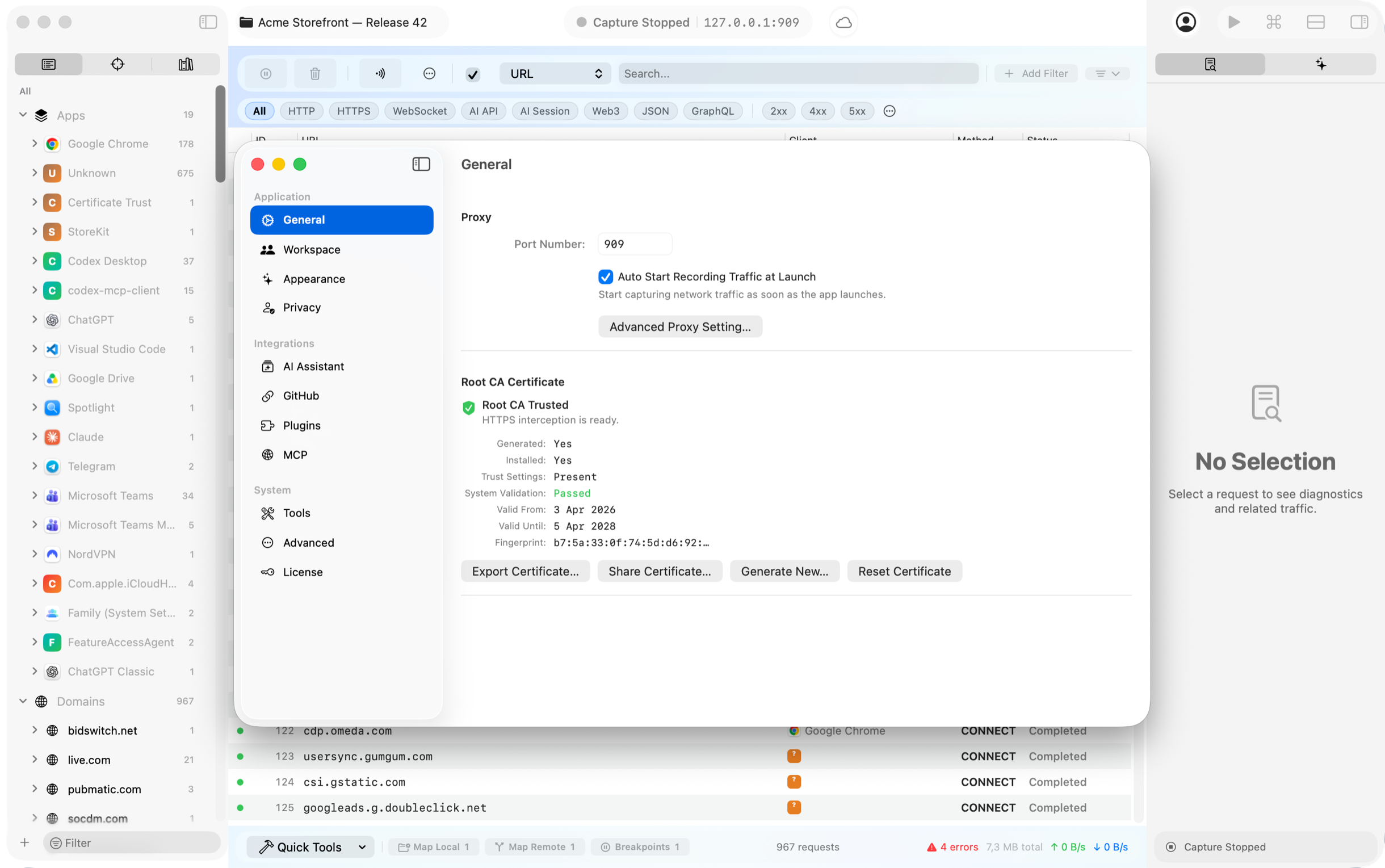Toggle the GraphQL filter chip

[x=712, y=111]
